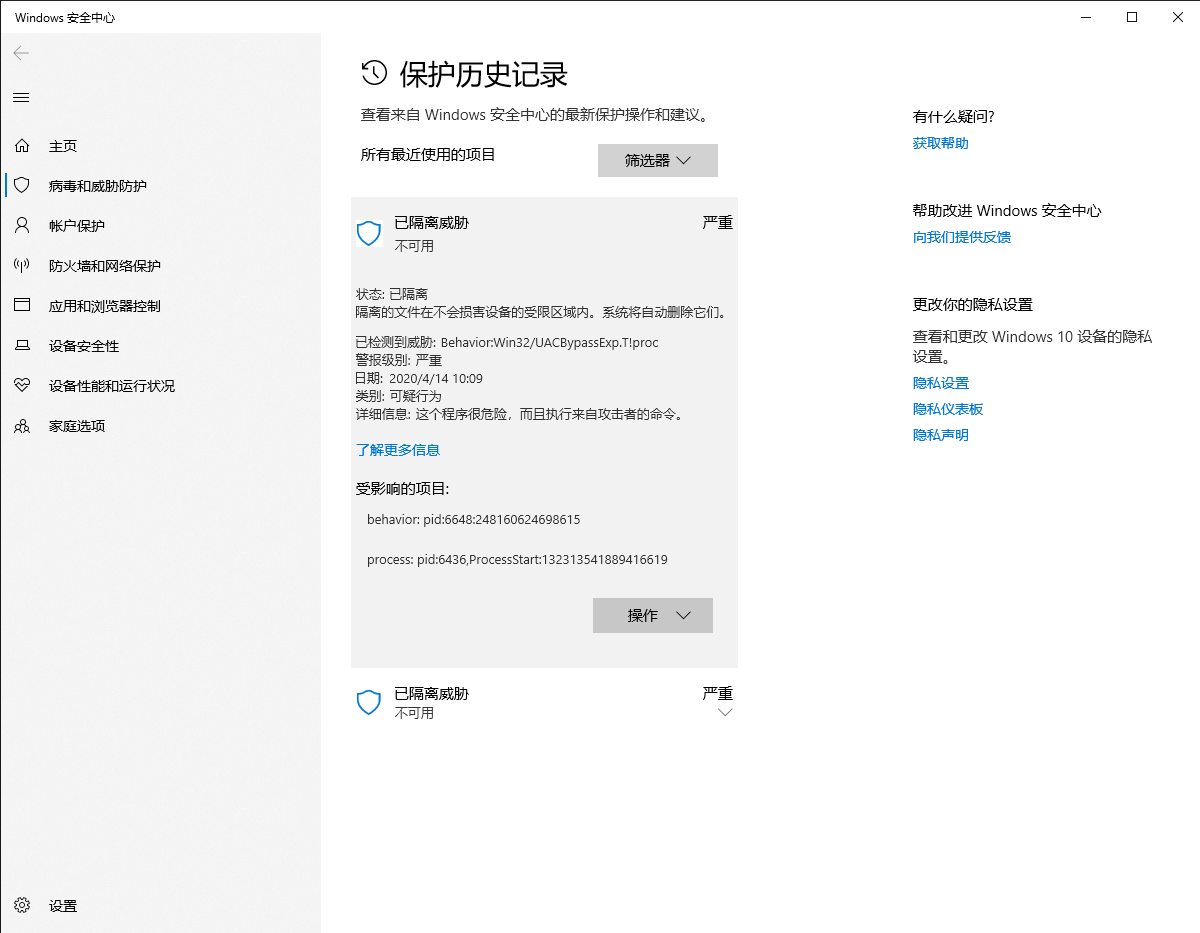Click the date 2020/4/14 10:09 text
This screenshot has width=1200, height=933.
(436, 378)
